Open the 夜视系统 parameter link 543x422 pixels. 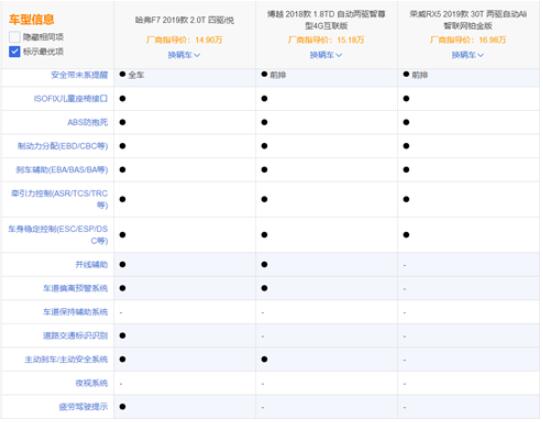(92, 383)
